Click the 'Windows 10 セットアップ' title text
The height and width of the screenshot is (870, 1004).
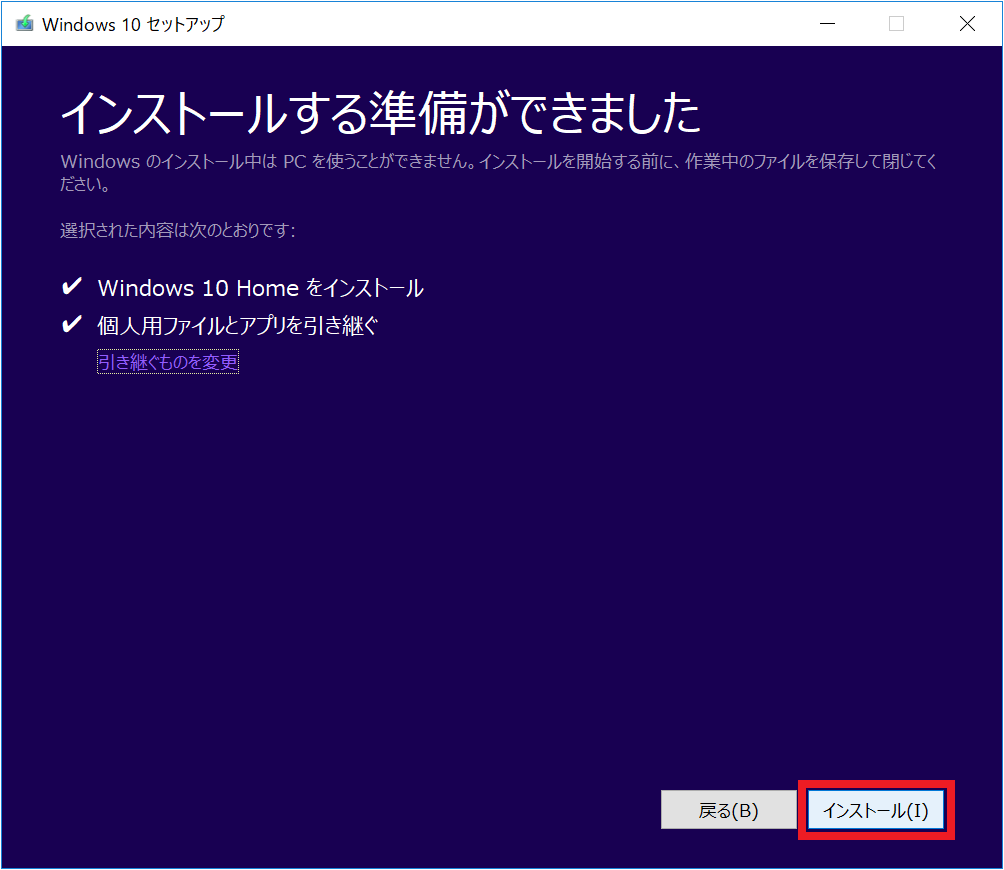pos(133,24)
